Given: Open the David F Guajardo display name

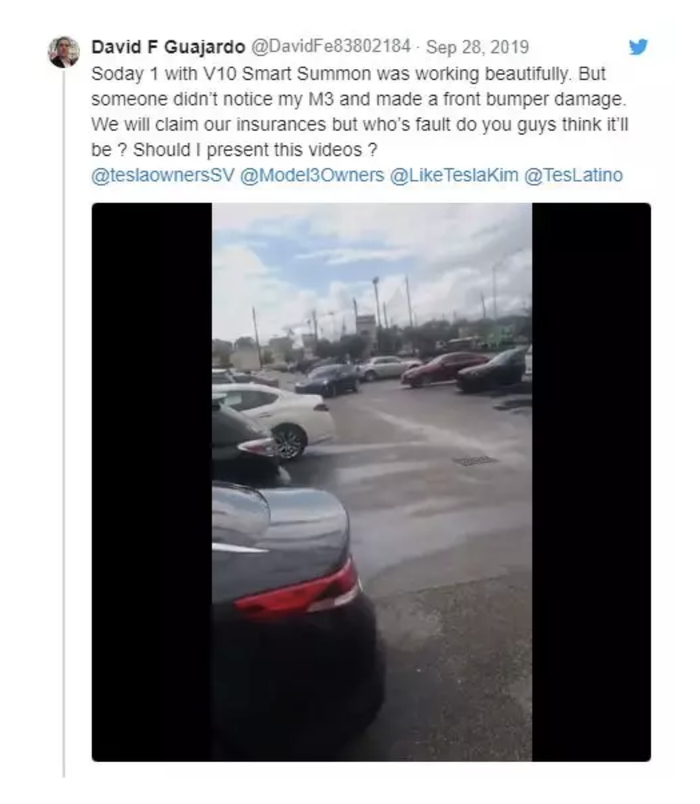Looking at the screenshot, I should pyautogui.click(x=168, y=47).
